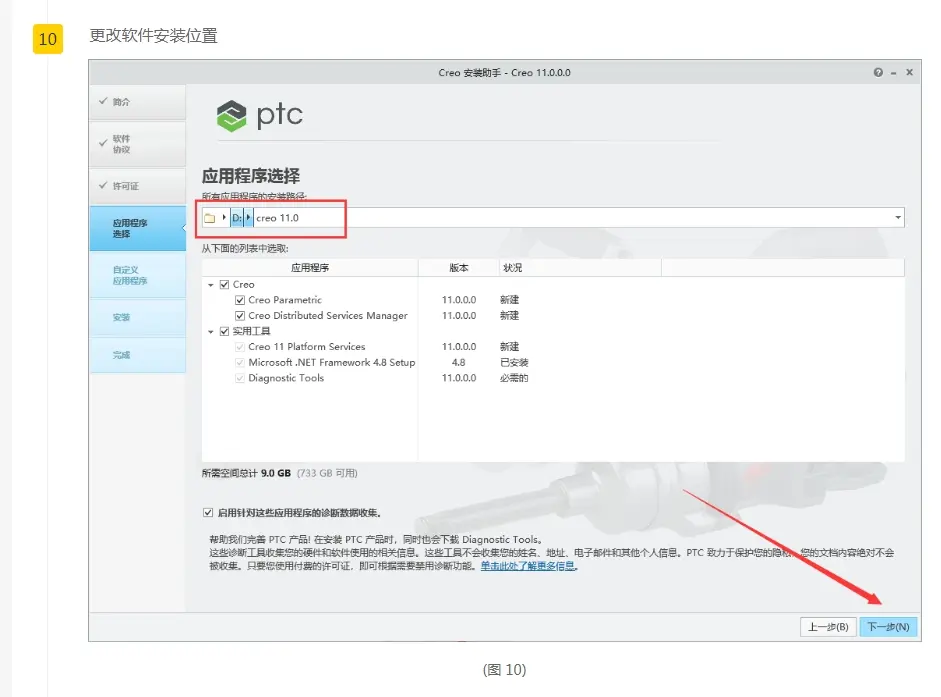Click the arrow before D: drive segment

click(224, 217)
